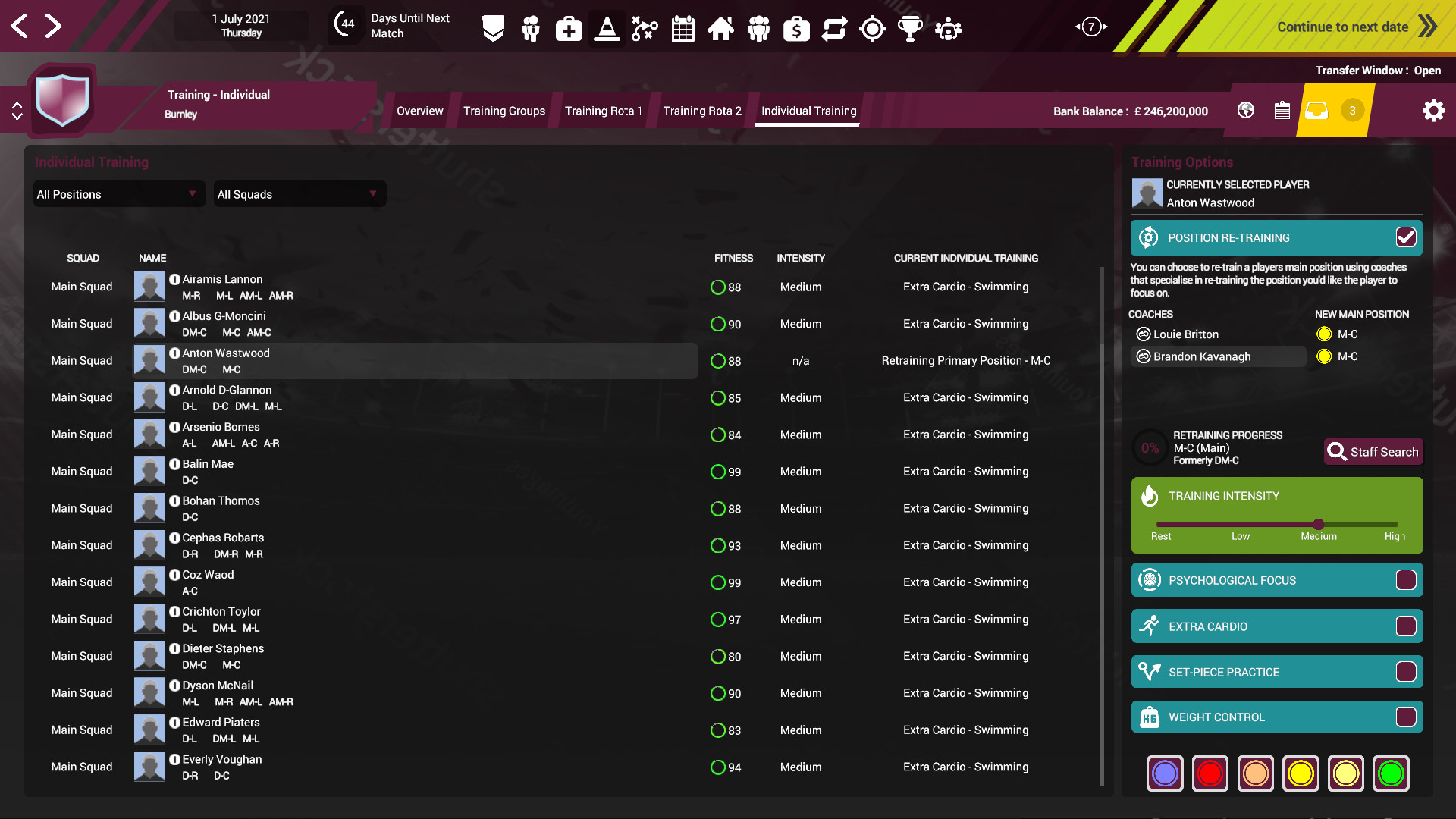Screen dimensions: 1456x819
Task: Open the preferences gear icon
Action: click(x=1433, y=110)
